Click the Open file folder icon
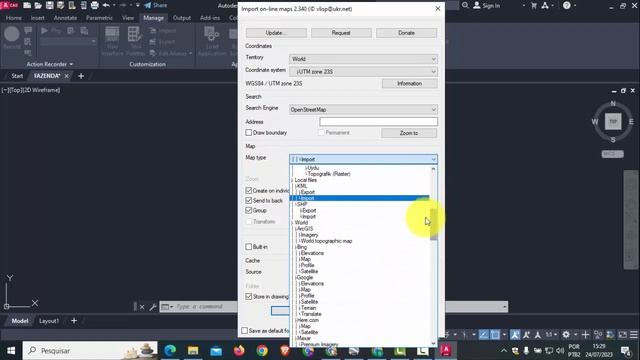 (38, 5)
